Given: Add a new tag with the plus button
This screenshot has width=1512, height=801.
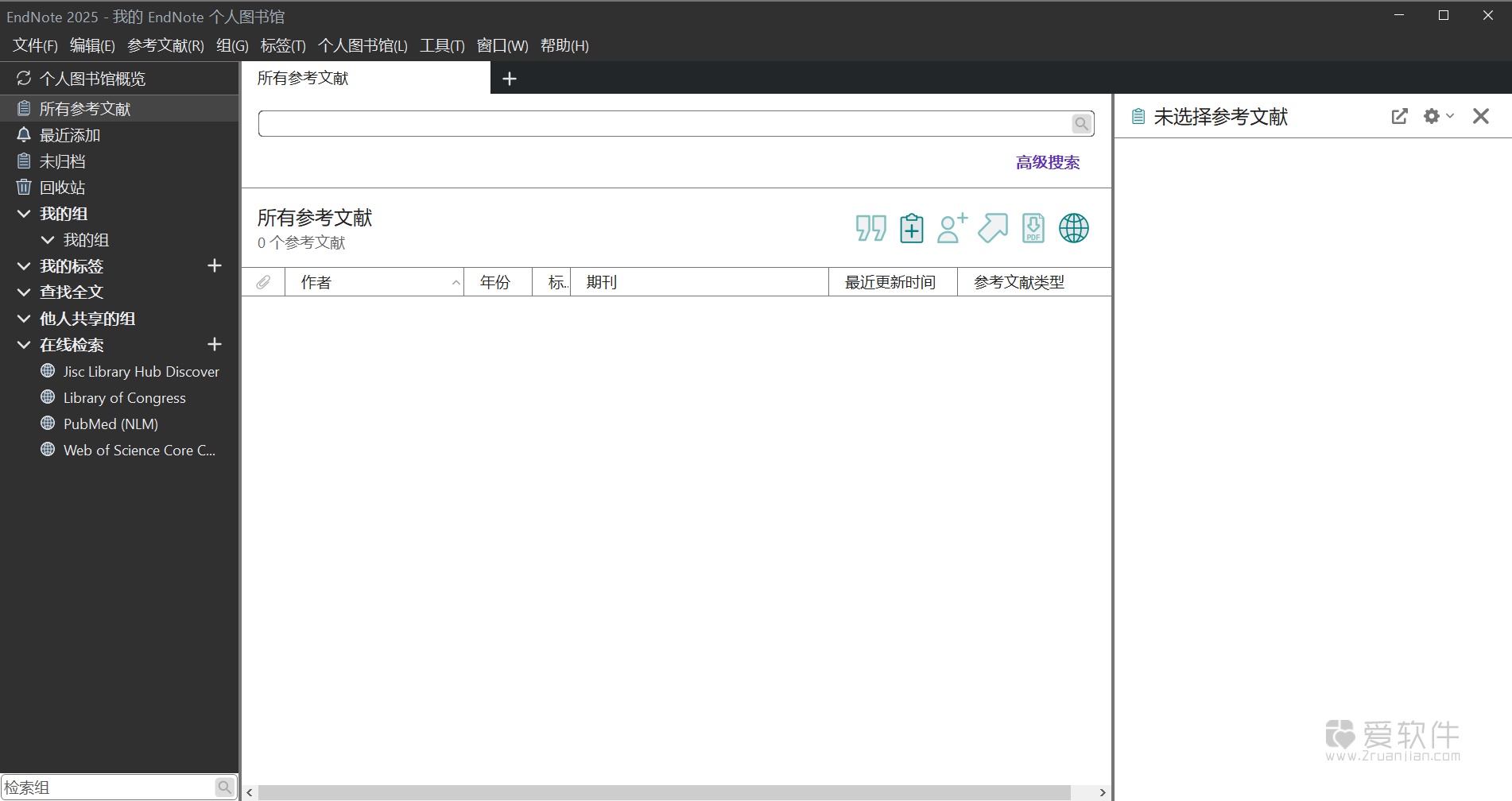Looking at the screenshot, I should click(214, 265).
